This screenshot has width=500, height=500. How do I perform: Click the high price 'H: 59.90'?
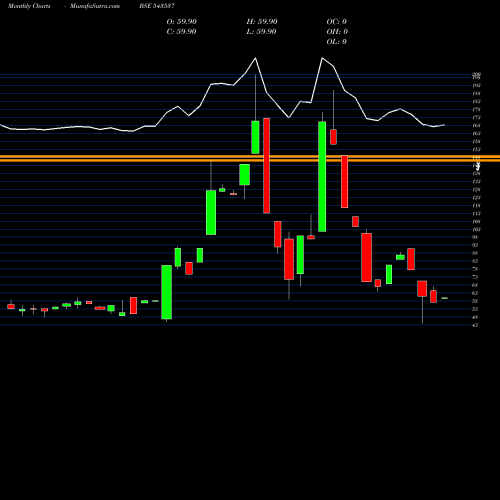pyautogui.click(x=262, y=22)
